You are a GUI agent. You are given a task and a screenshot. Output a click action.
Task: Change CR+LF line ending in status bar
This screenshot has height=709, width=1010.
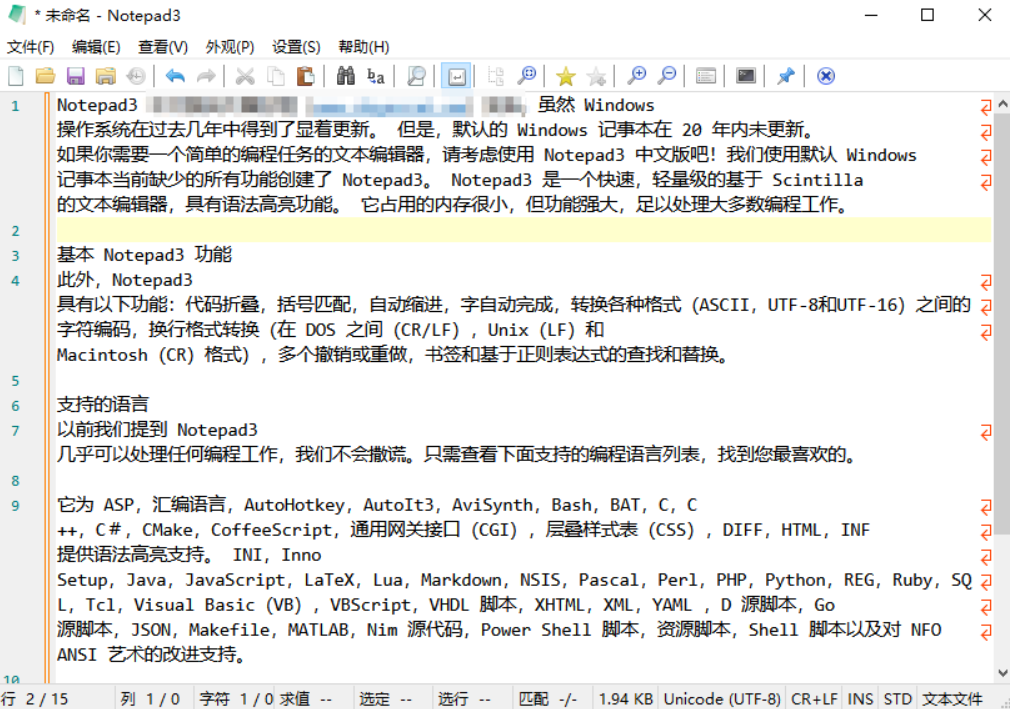coord(814,699)
